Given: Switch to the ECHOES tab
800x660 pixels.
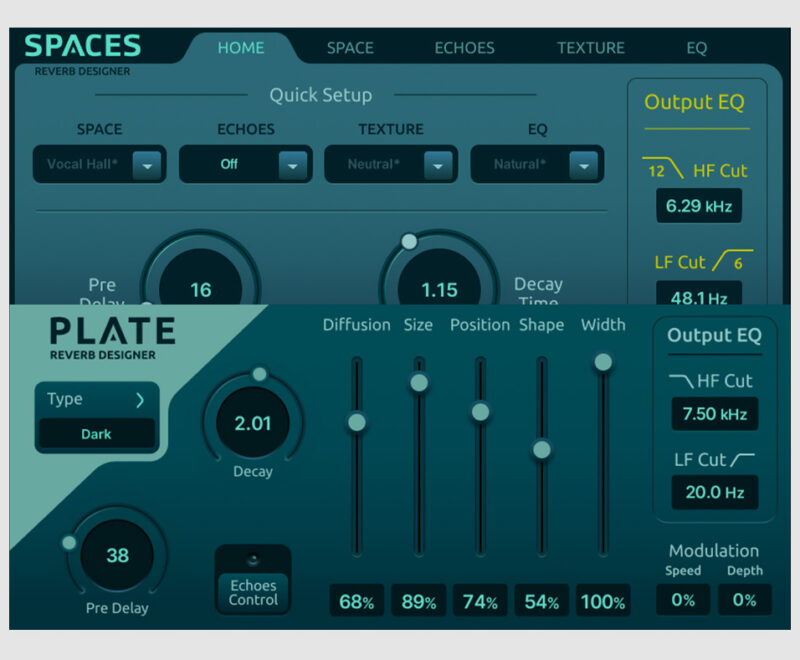Looking at the screenshot, I should pos(464,48).
